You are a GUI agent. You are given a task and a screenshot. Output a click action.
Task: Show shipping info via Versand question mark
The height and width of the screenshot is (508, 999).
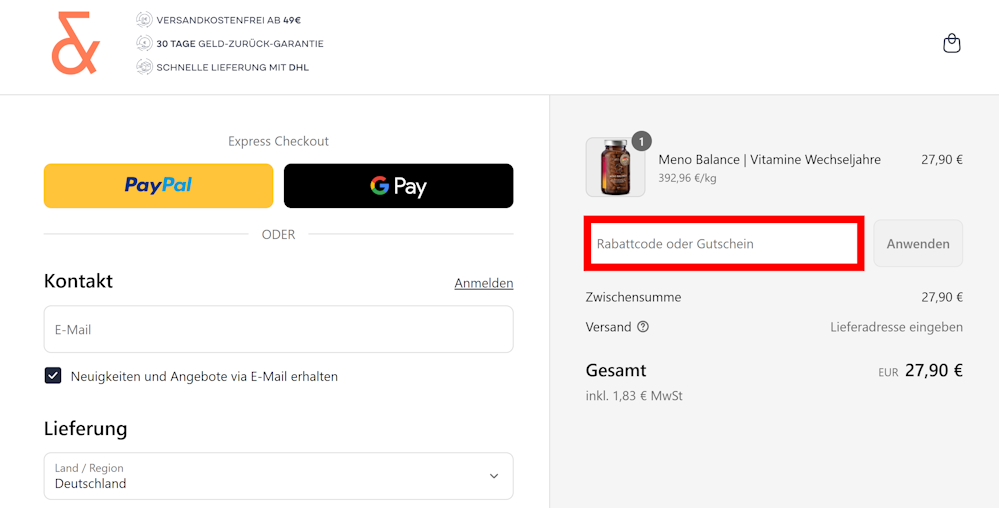point(643,327)
